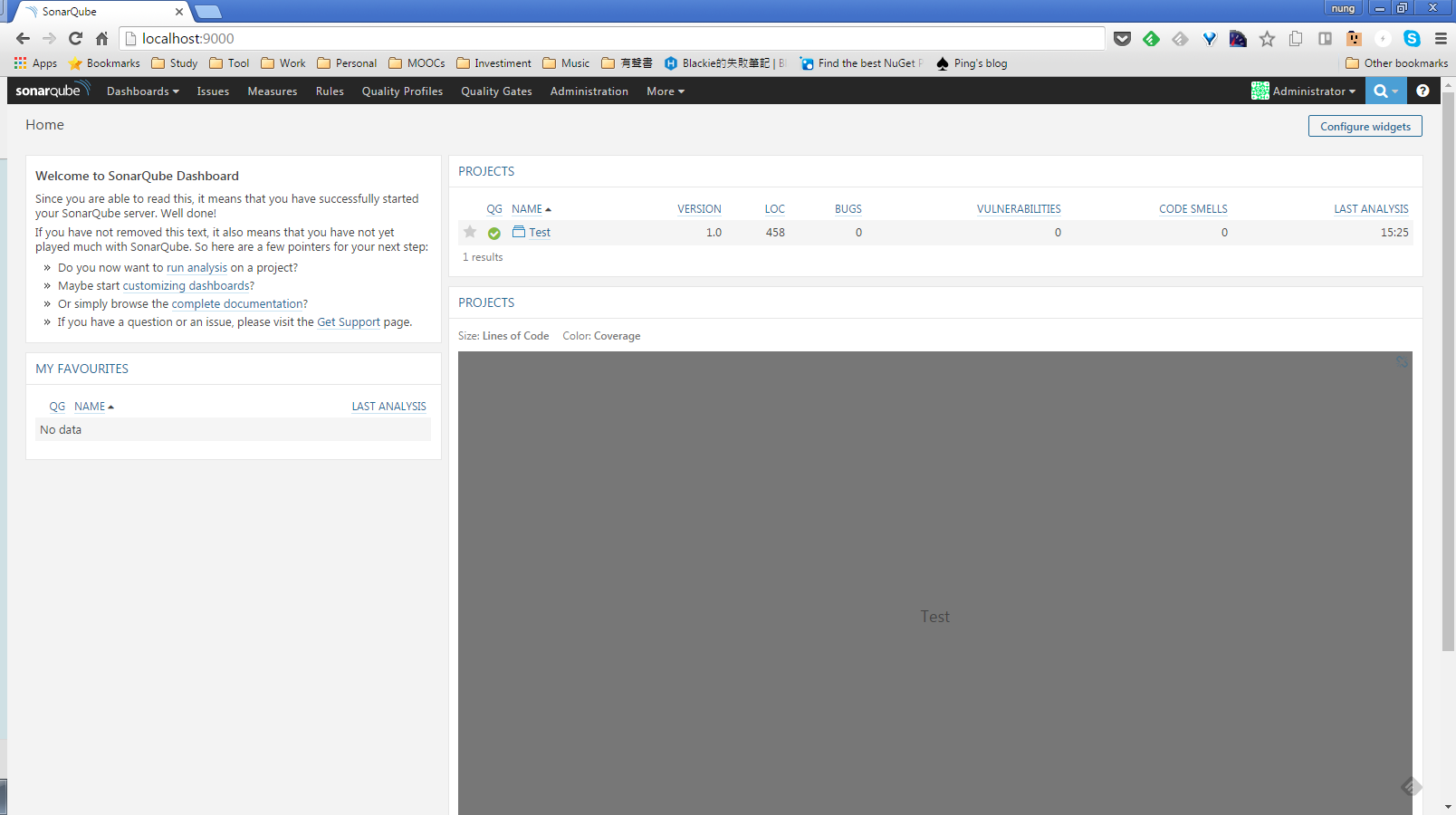Screen dimensions: 1456x815
Task: Click the browser forward arrow
Action: (49, 38)
